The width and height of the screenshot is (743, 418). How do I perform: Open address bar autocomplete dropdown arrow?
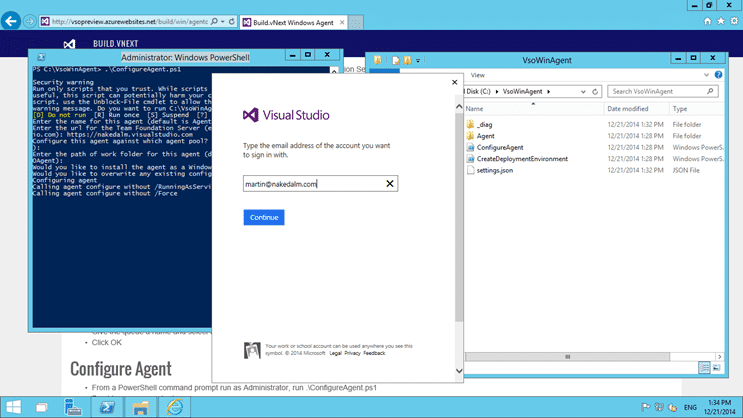pos(223,21)
